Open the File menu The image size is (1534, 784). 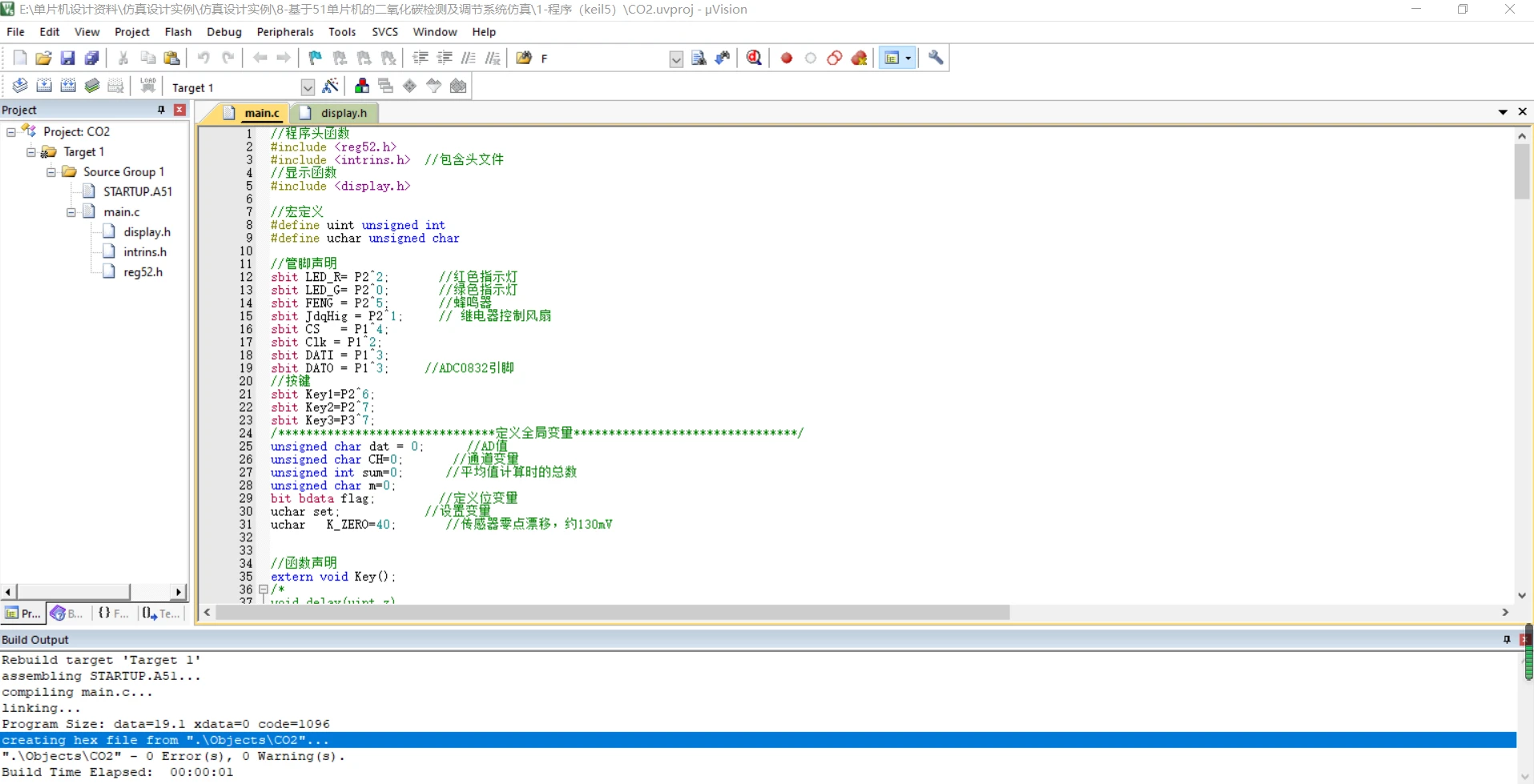pyautogui.click(x=15, y=32)
